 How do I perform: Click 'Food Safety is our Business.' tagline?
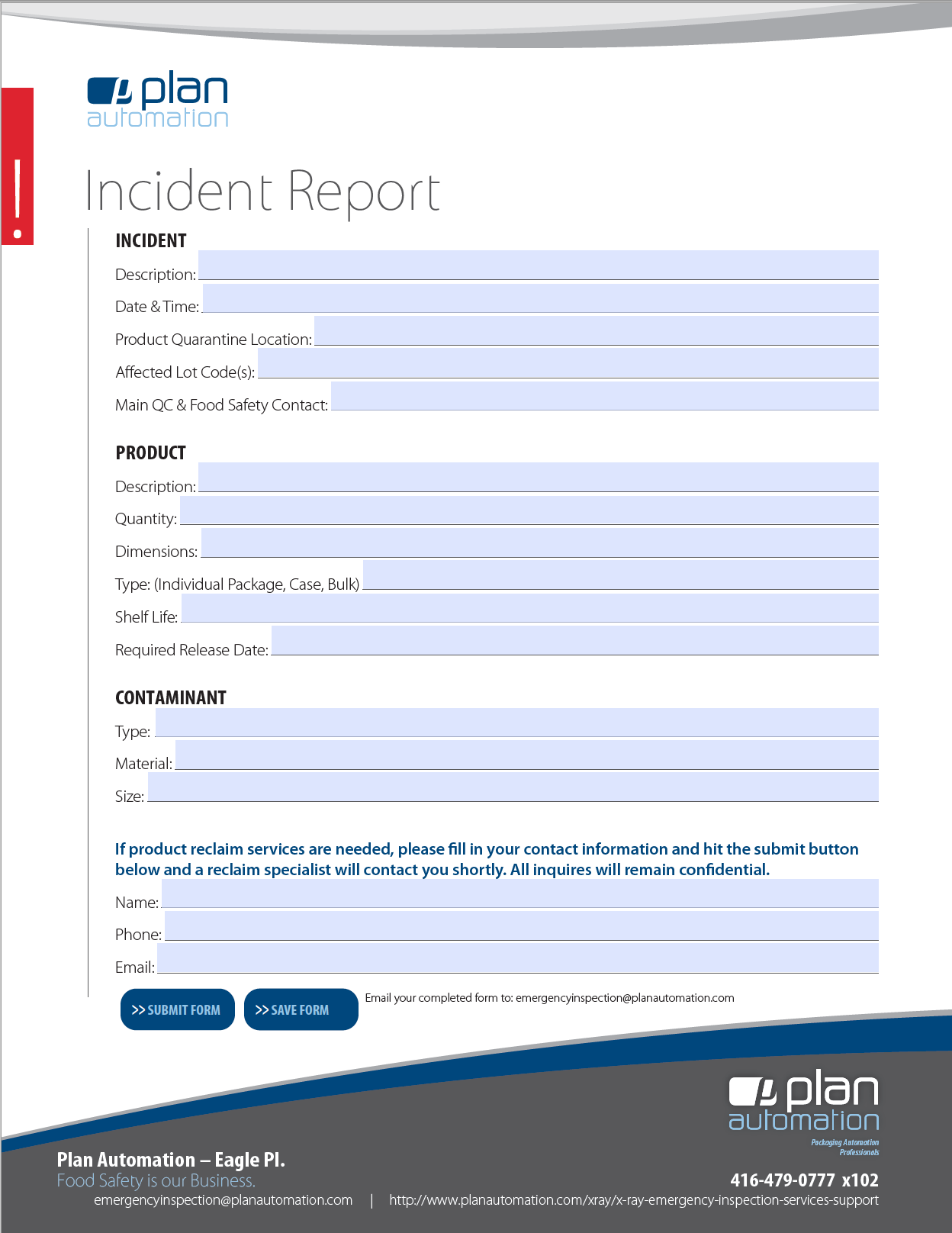[156, 1181]
